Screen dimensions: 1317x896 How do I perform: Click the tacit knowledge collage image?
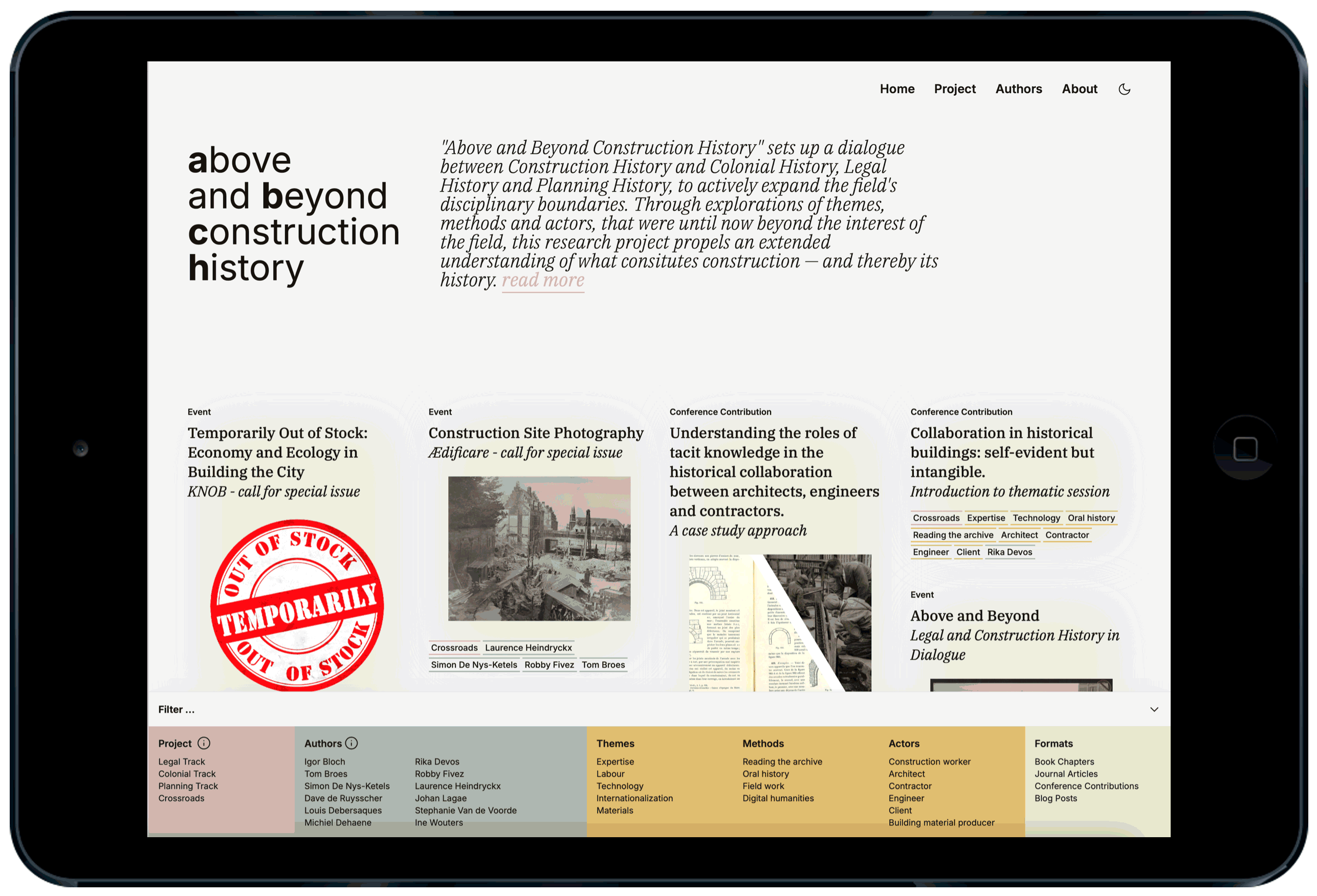point(780,622)
